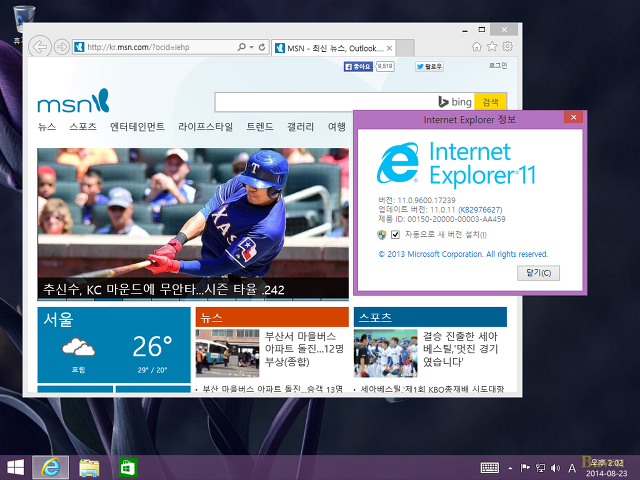
Task: Click the 로그인 link
Action: [x=498, y=65]
